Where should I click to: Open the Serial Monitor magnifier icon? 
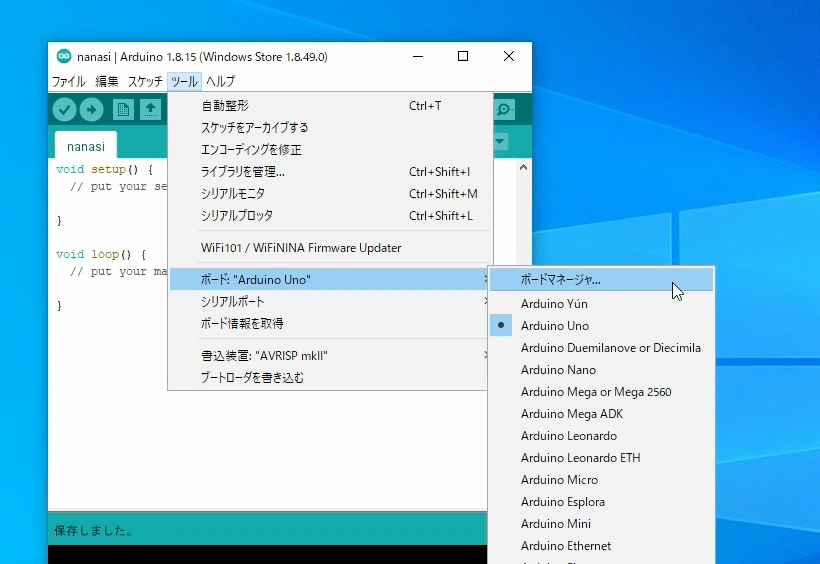pyautogui.click(x=504, y=110)
